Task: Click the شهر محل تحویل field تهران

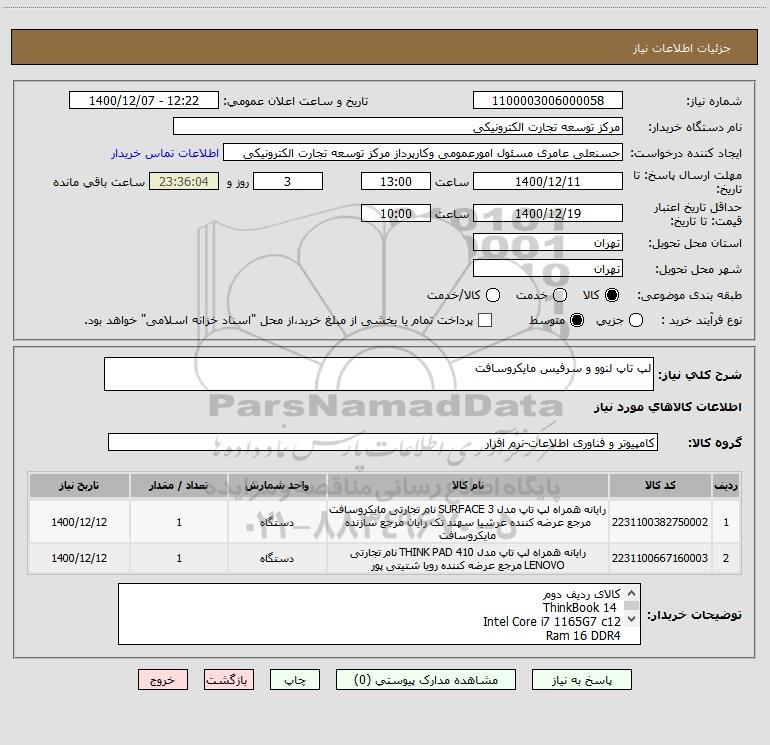Action: click(x=548, y=268)
